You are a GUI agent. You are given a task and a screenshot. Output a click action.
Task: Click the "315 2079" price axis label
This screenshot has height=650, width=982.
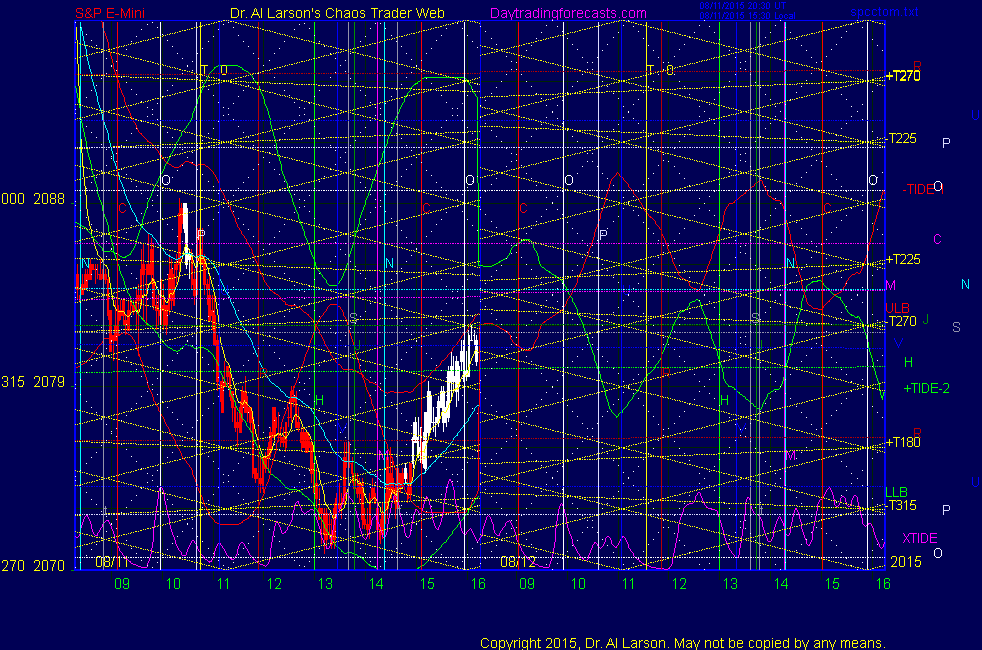click(33, 382)
